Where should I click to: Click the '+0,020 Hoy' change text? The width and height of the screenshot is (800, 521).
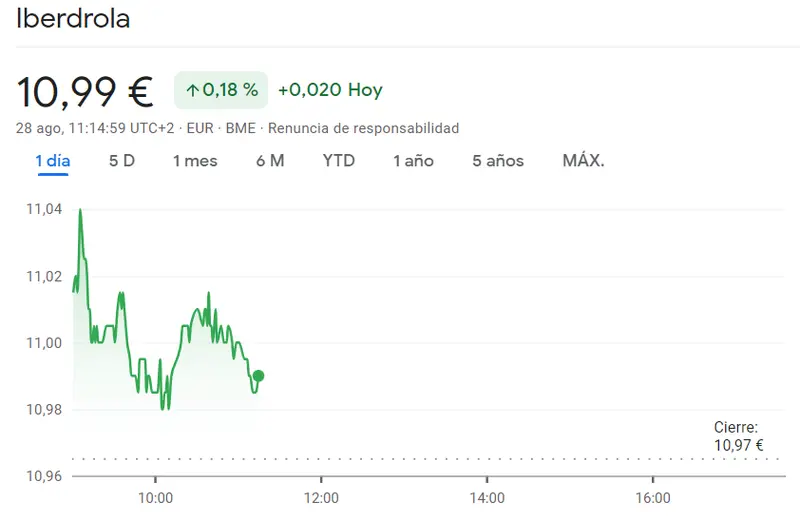pyautogui.click(x=330, y=90)
